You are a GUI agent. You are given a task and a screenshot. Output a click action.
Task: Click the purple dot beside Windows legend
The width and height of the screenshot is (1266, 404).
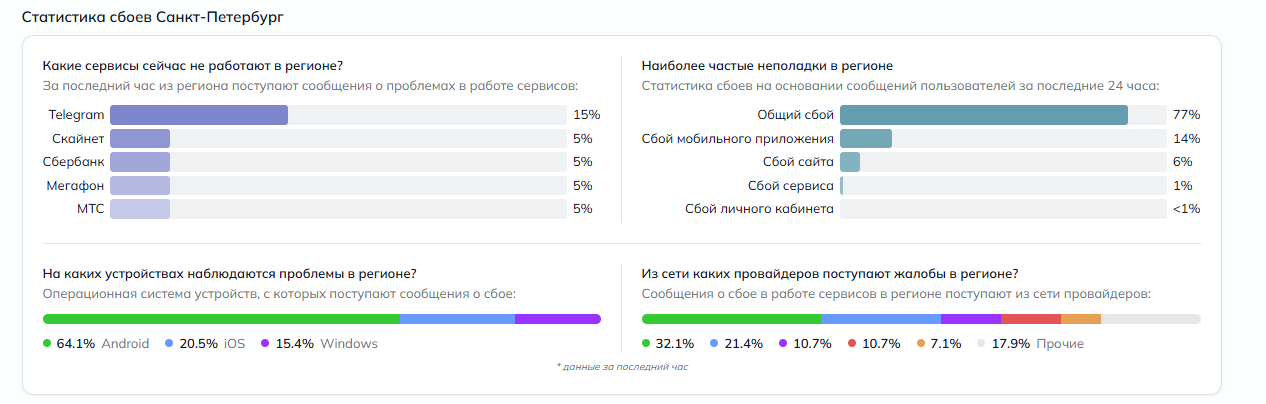[265, 343]
